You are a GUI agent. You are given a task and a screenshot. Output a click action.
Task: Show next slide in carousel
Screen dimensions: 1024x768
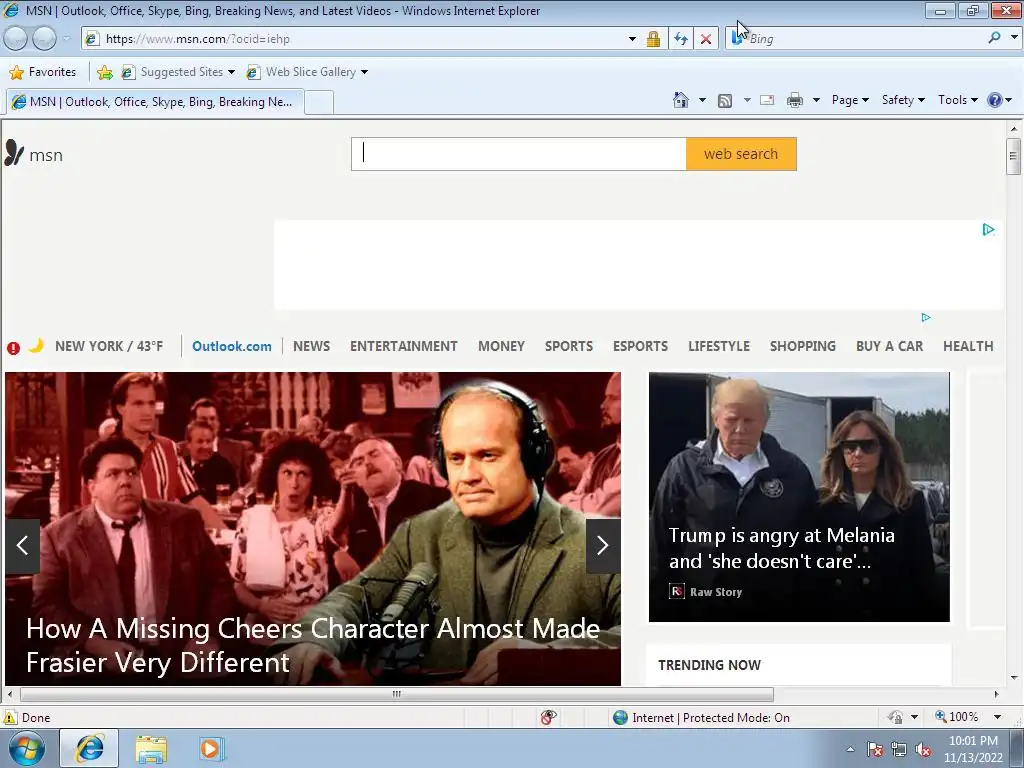pos(603,545)
